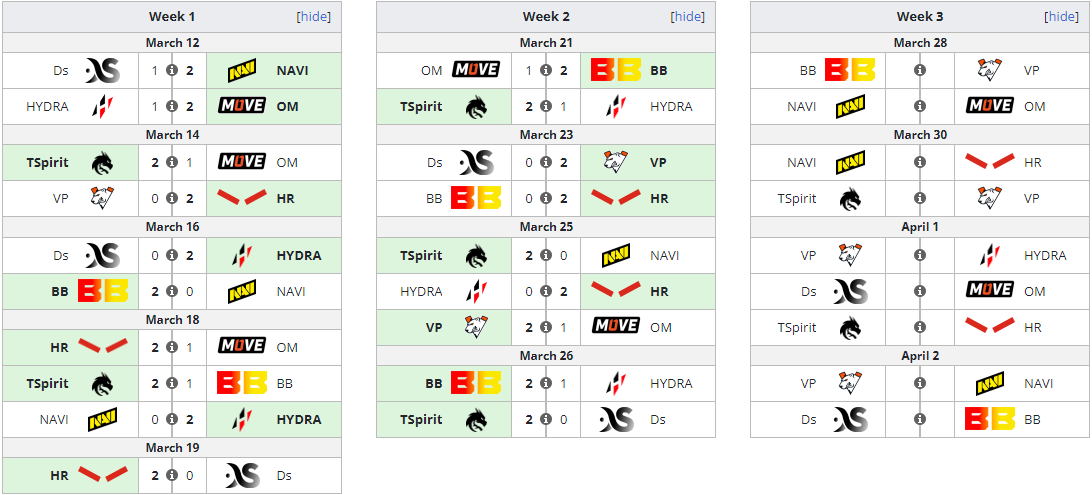Open the OM team link on March 28
The width and height of the screenshot is (1092, 495).
click(x=1035, y=107)
